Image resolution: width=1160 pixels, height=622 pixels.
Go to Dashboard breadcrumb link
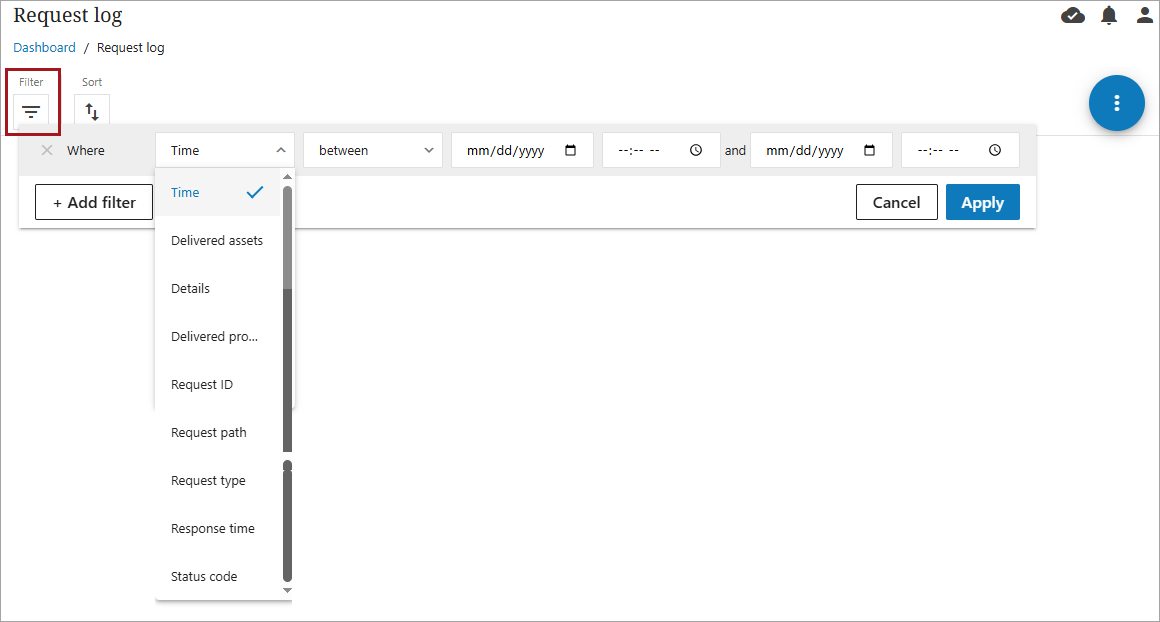click(44, 47)
